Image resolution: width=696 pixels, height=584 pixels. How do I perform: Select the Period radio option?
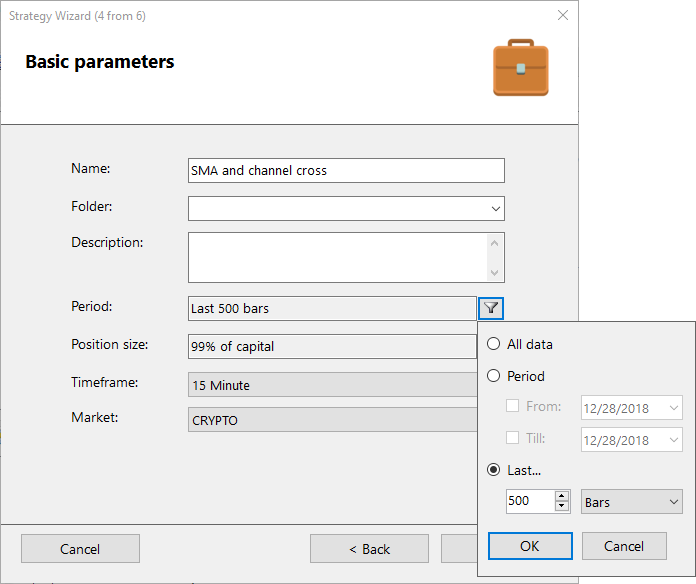pos(494,376)
